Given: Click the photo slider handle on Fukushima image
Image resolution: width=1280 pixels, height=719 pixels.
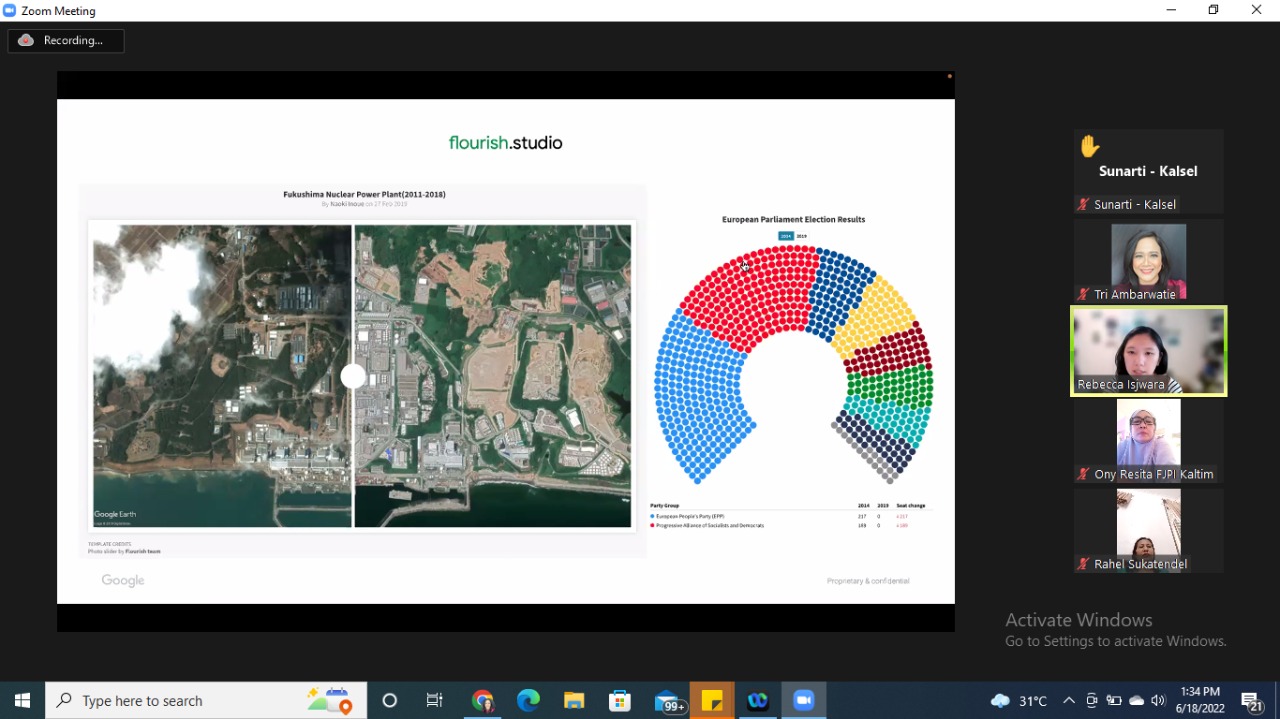Looking at the screenshot, I should coord(353,376).
